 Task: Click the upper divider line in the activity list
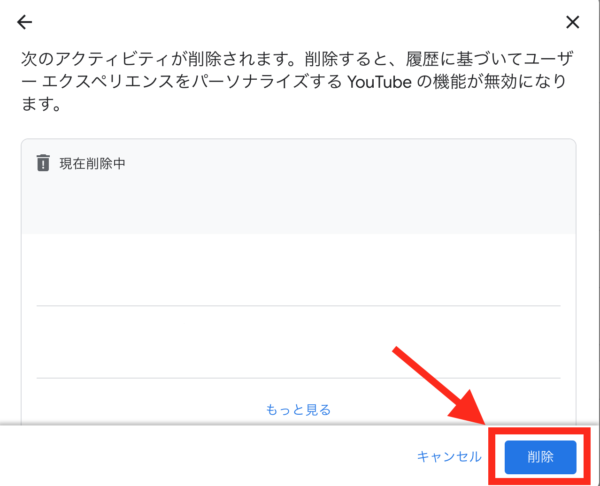(x=298, y=306)
